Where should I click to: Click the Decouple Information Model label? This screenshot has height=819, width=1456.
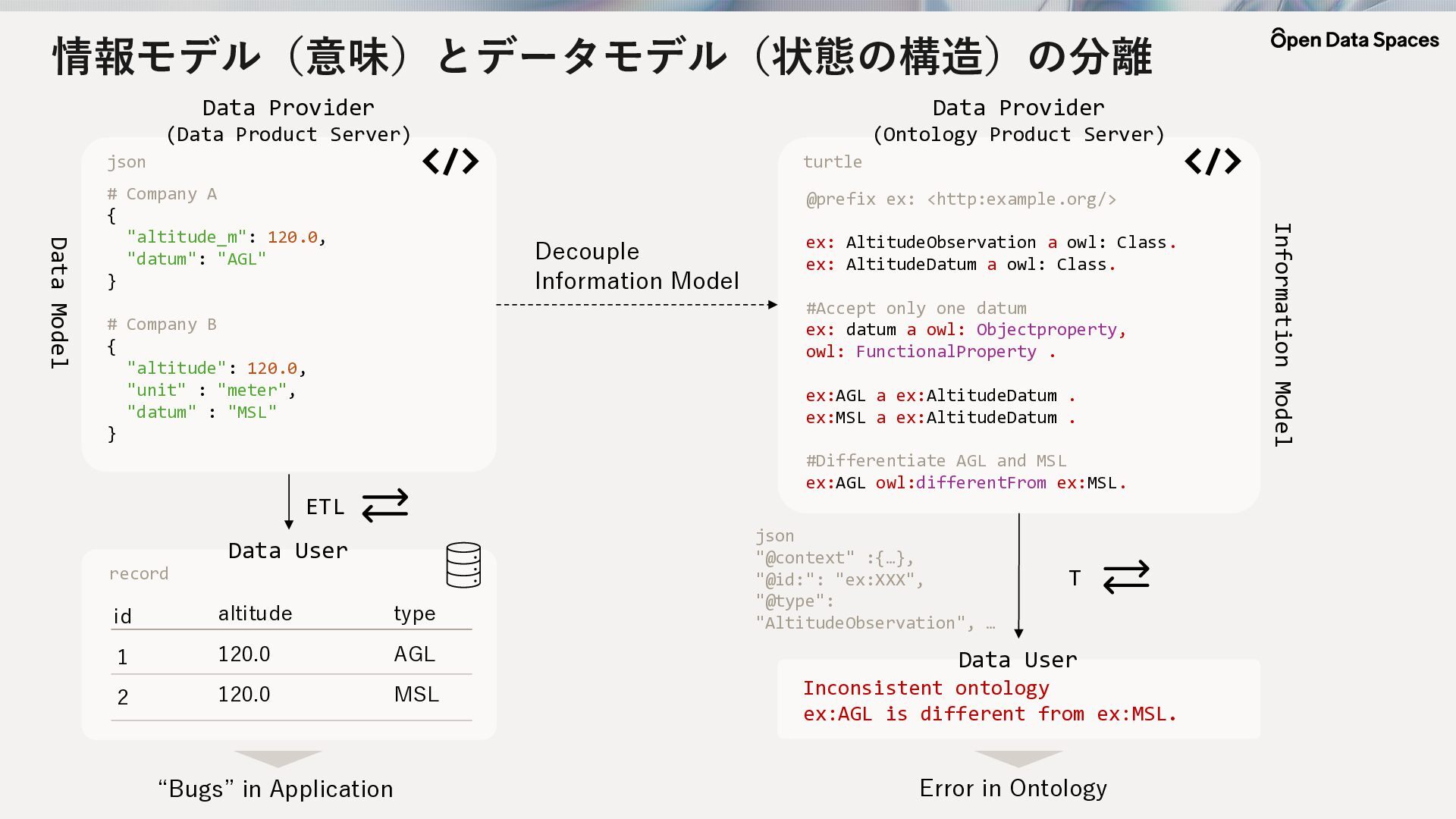click(636, 266)
